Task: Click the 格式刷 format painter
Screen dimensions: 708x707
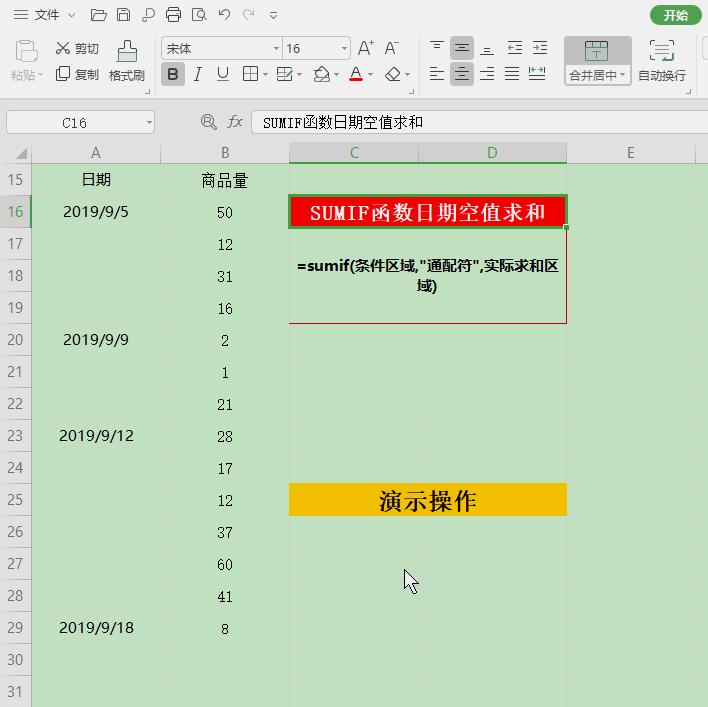Action: click(x=127, y=60)
